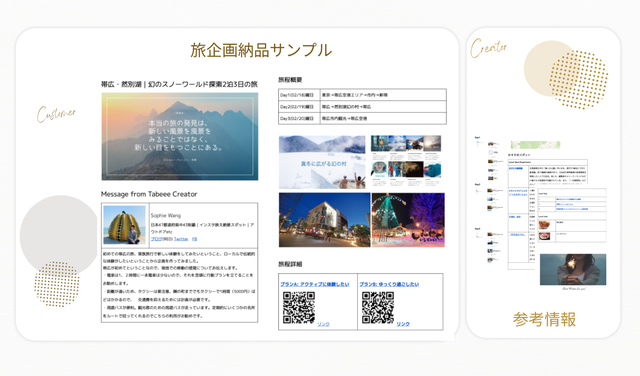Open the Twitter link in creator profile
The height and width of the screenshot is (376, 640).
(181, 239)
